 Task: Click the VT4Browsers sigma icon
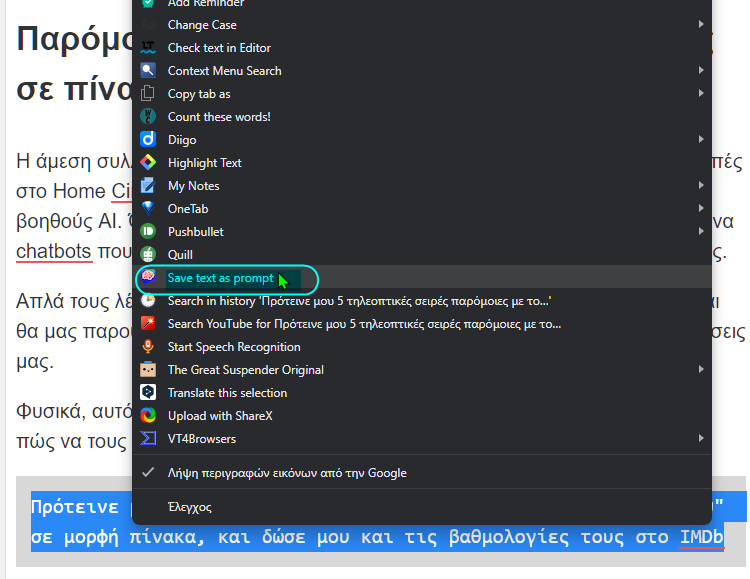(x=148, y=438)
